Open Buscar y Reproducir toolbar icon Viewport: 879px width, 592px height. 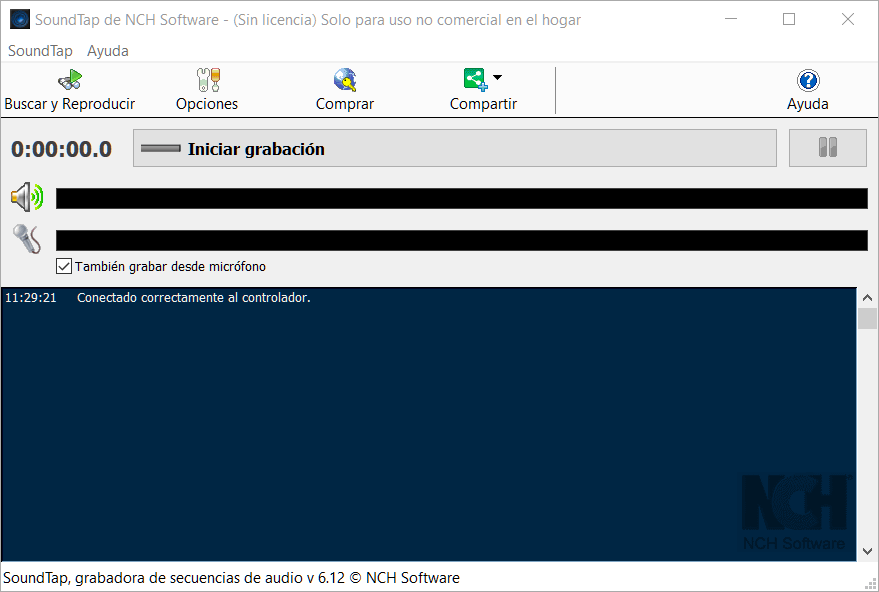tap(70, 80)
